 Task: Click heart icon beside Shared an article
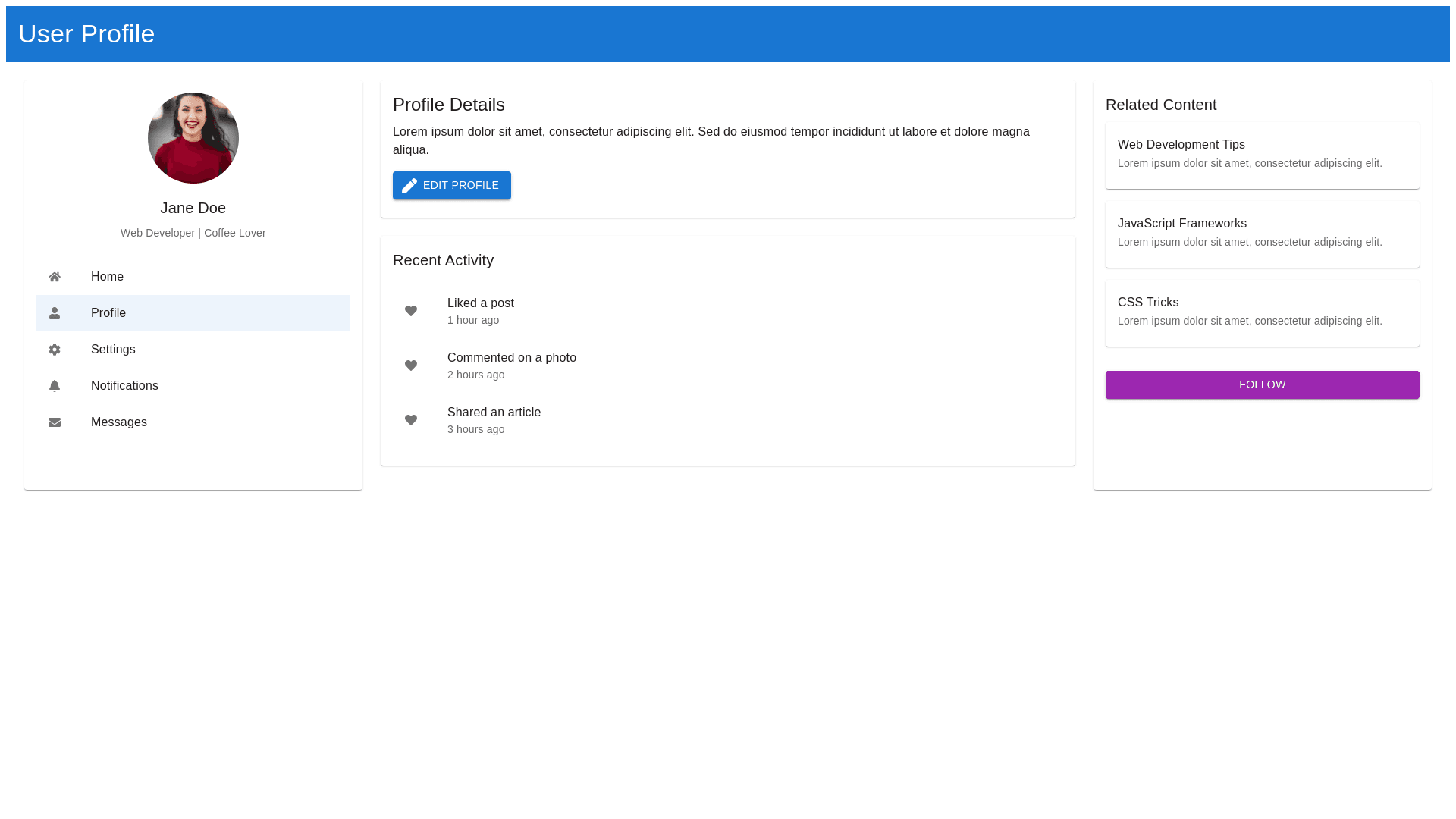point(411,420)
